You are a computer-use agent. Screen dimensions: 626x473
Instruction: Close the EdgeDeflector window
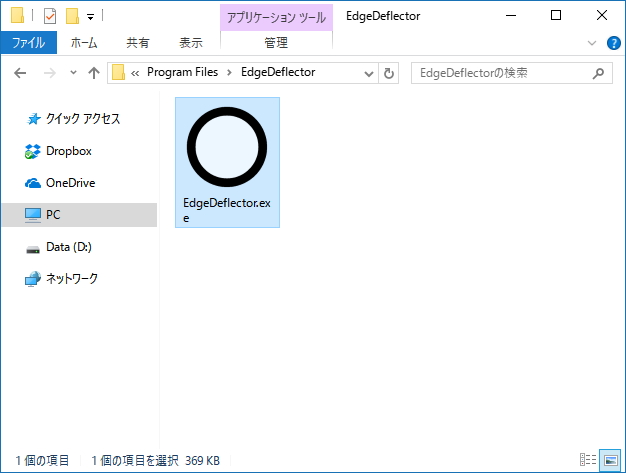coord(602,16)
